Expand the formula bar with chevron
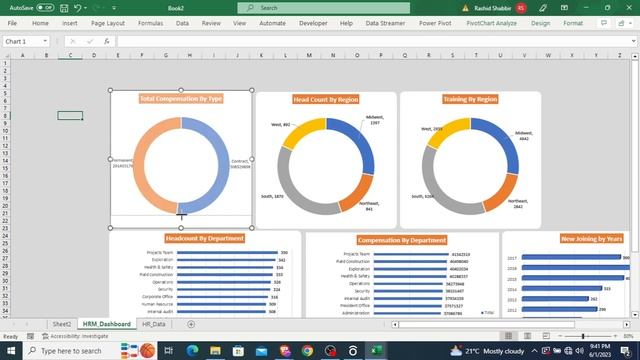This screenshot has height=360, width=640. pyautogui.click(x=633, y=41)
